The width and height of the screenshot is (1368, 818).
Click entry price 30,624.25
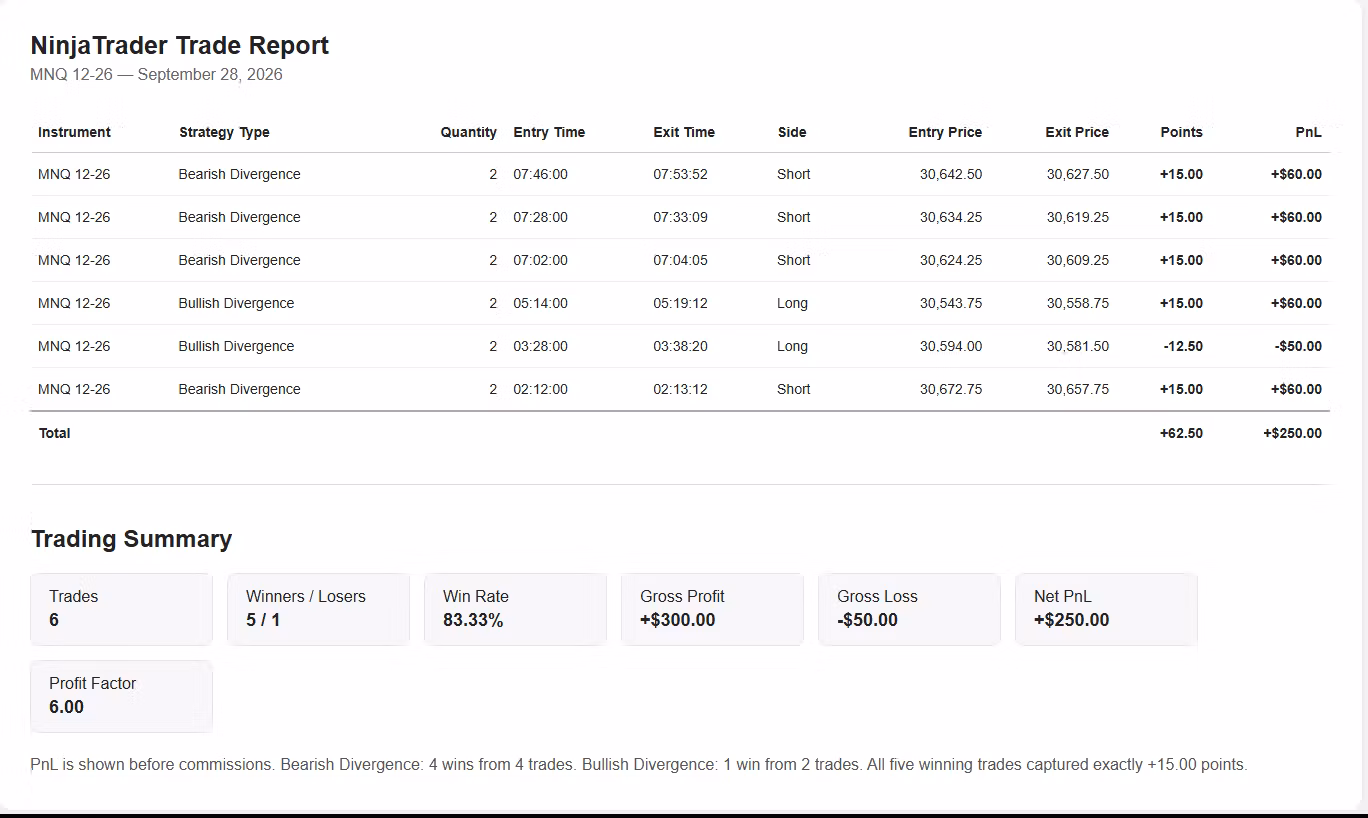951,260
